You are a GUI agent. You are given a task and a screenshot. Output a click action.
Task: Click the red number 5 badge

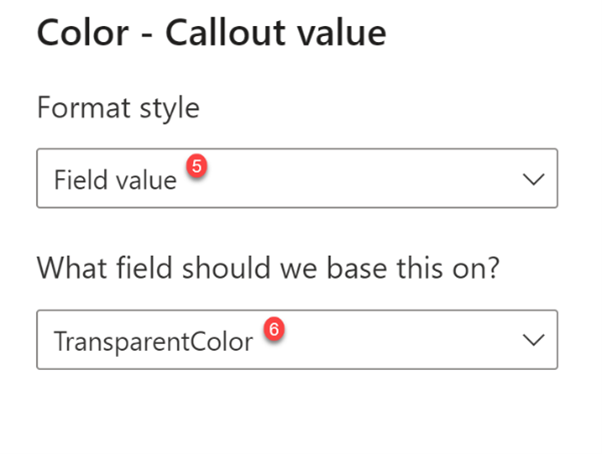(x=197, y=168)
